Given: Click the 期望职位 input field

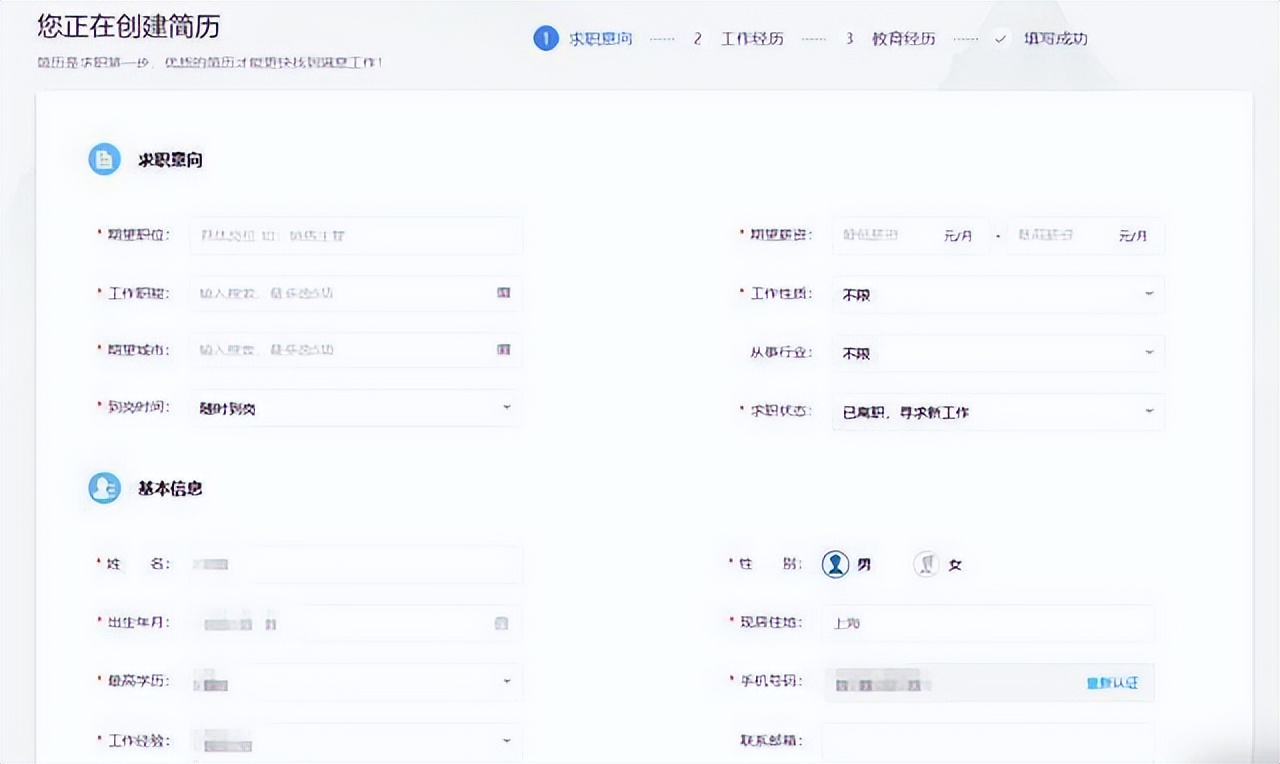Looking at the screenshot, I should 355,235.
